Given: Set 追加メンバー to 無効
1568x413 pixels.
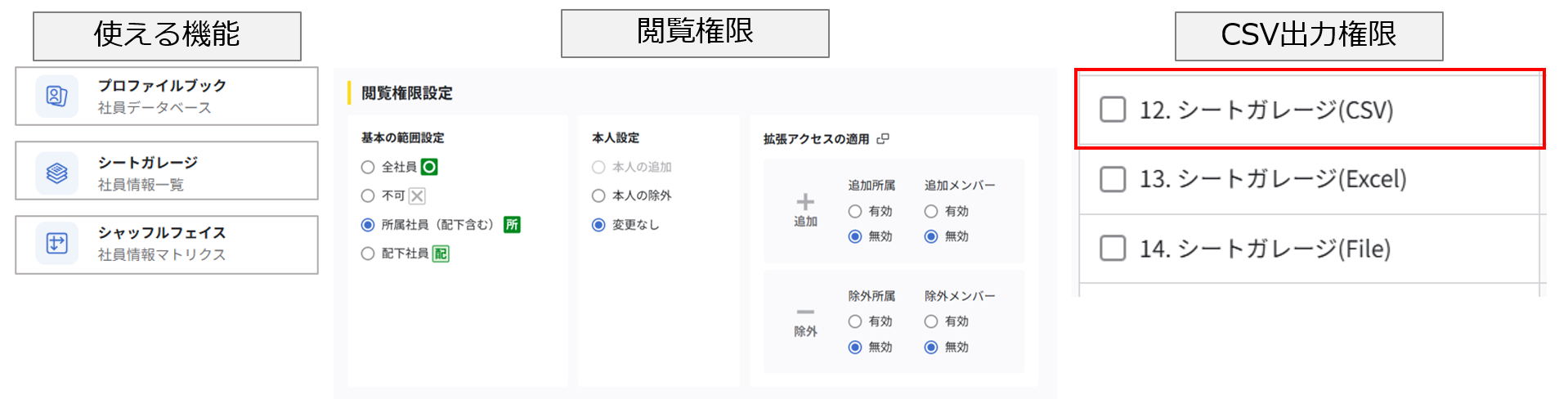Looking at the screenshot, I should [931, 236].
